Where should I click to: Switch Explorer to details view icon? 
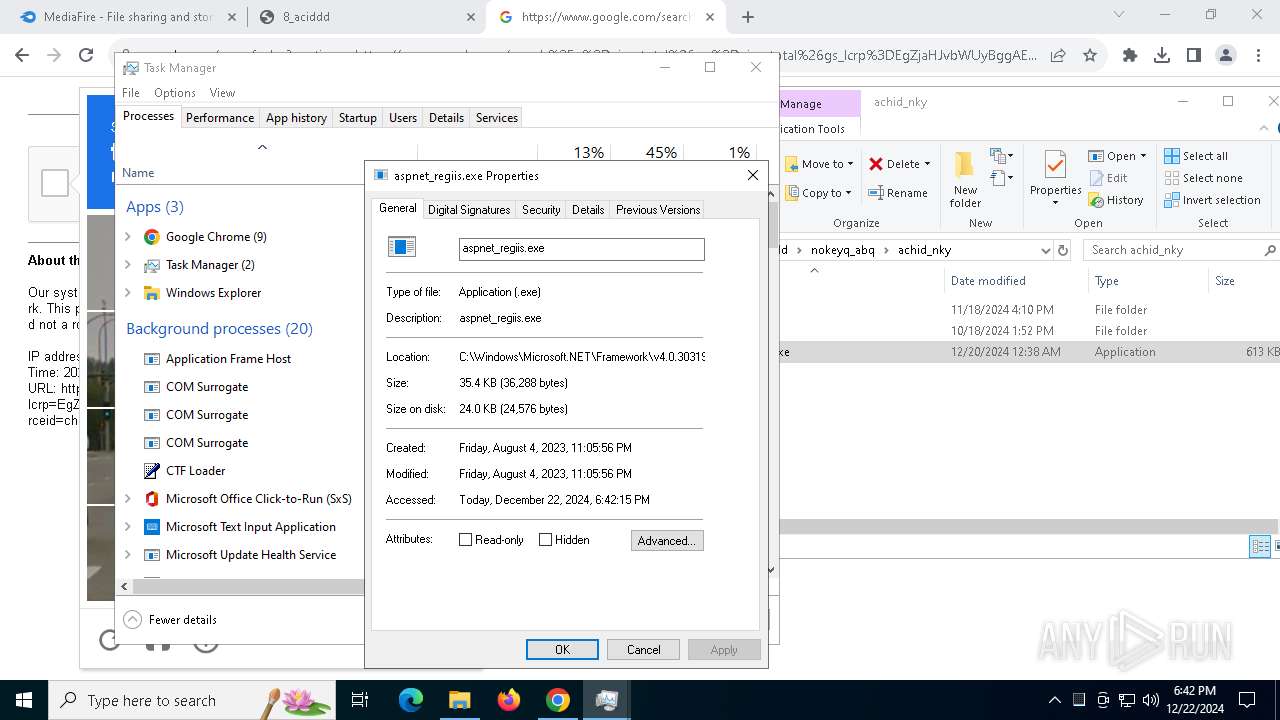(1260, 546)
